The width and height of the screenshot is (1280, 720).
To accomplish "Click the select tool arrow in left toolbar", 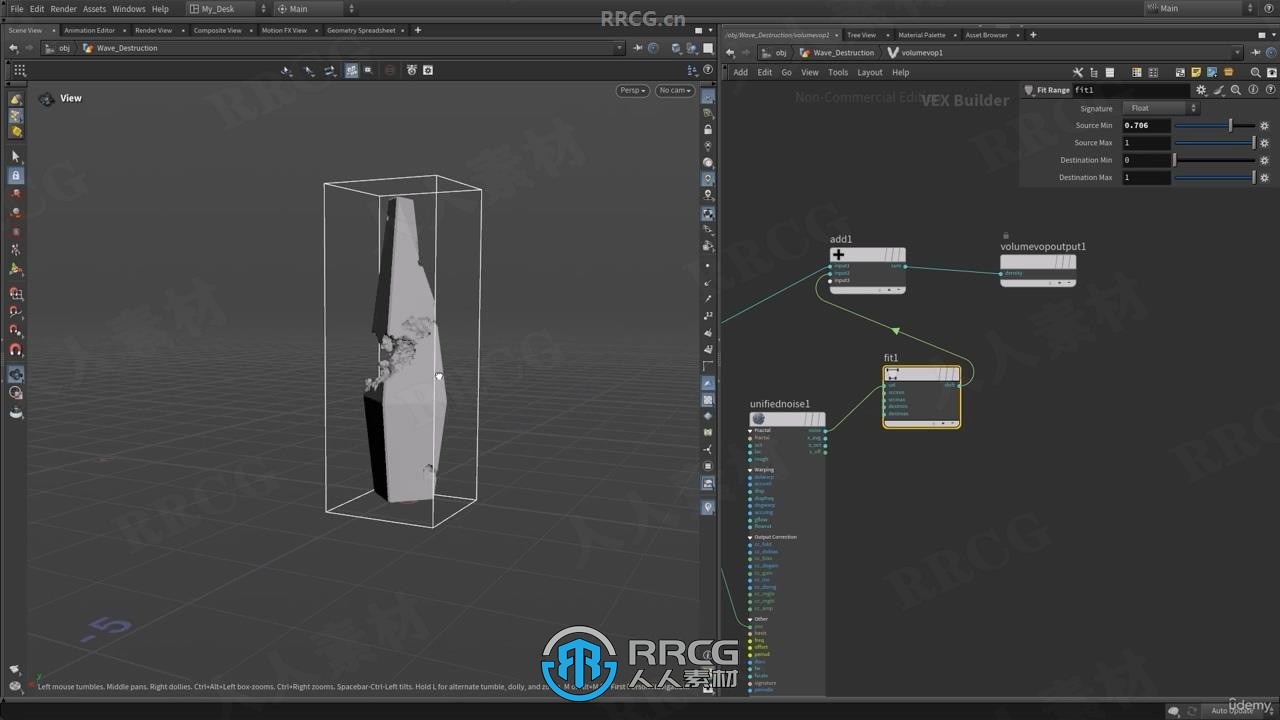I will click(15, 156).
